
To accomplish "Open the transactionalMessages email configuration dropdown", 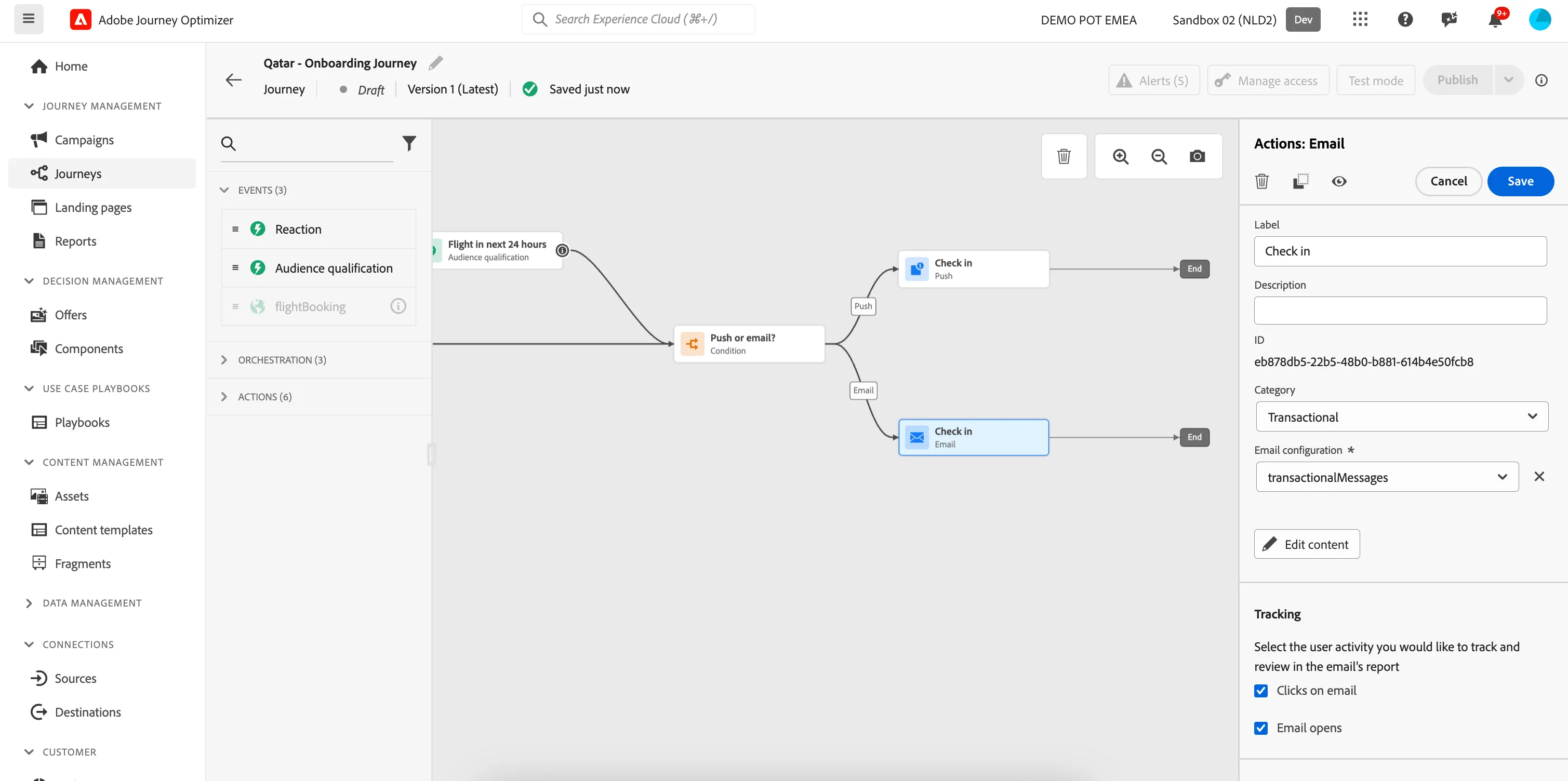I will click(1387, 478).
